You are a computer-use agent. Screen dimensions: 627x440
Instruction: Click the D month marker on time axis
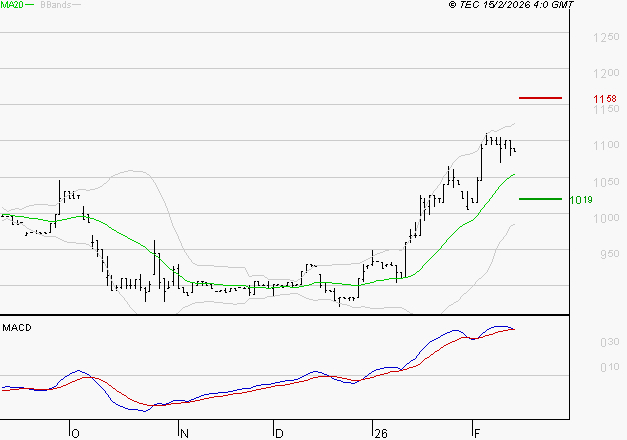point(279,434)
